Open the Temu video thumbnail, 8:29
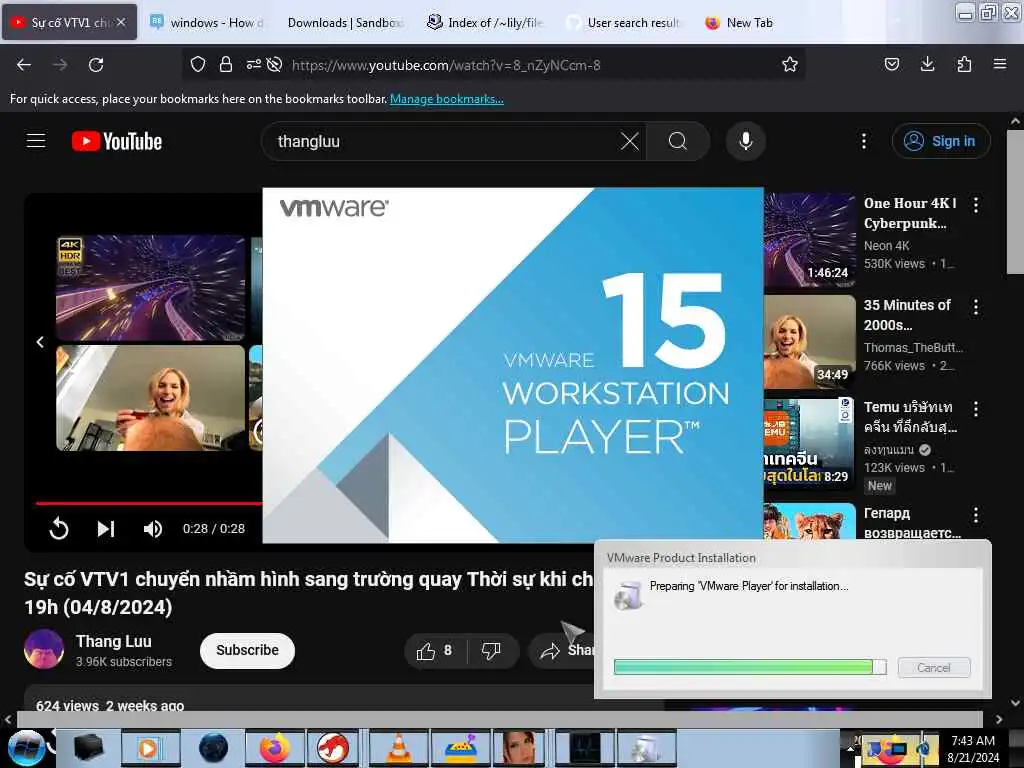This screenshot has width=1024, height=768. 810,443
